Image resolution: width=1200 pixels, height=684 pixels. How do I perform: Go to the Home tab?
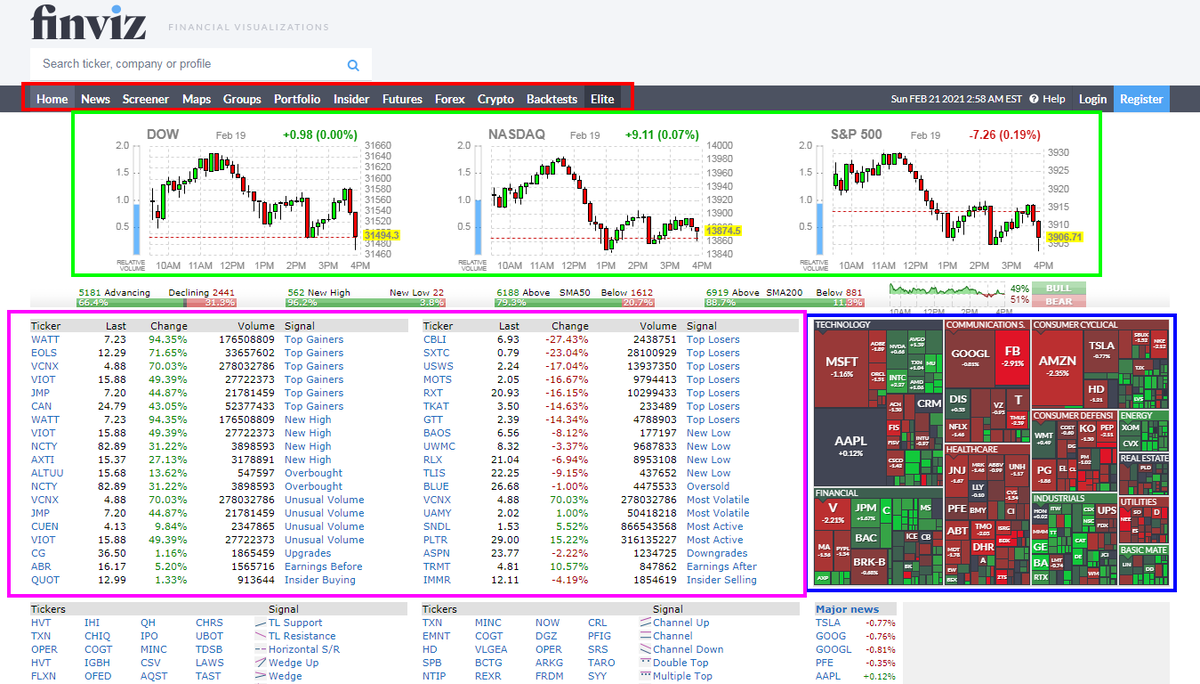(x=52, y=99)
